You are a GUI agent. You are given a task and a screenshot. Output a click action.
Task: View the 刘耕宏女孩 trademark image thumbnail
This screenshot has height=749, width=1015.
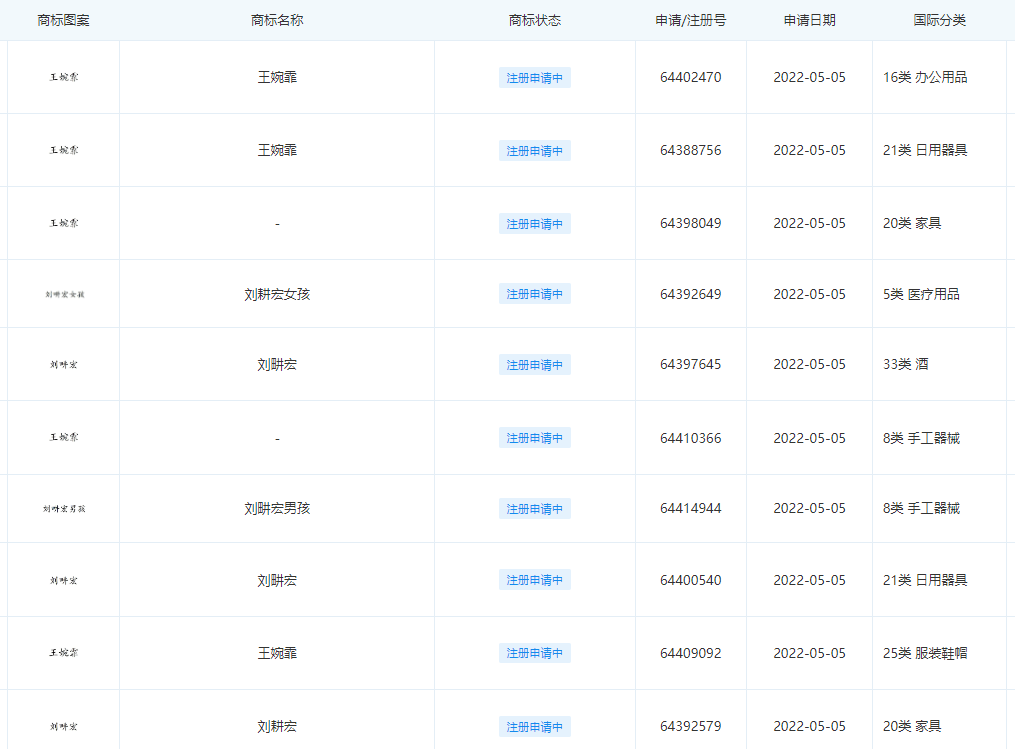point(65,295)
